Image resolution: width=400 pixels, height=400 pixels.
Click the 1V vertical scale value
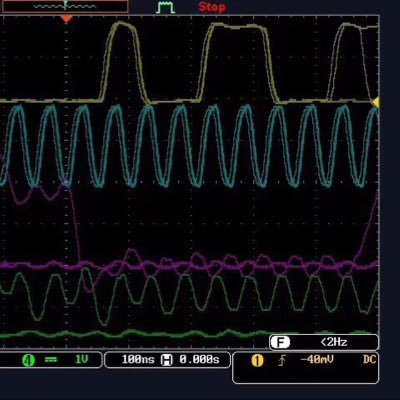(x=82, y=360)
